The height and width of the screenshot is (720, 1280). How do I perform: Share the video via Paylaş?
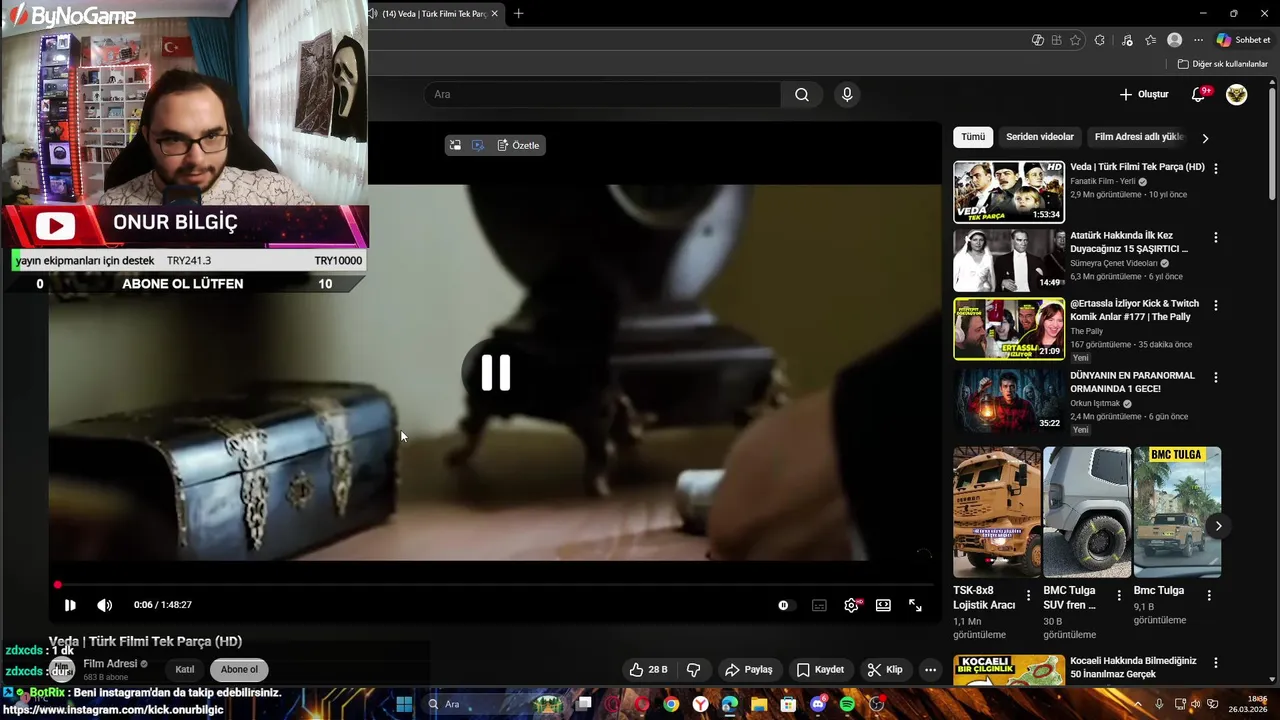coord(749,670)
